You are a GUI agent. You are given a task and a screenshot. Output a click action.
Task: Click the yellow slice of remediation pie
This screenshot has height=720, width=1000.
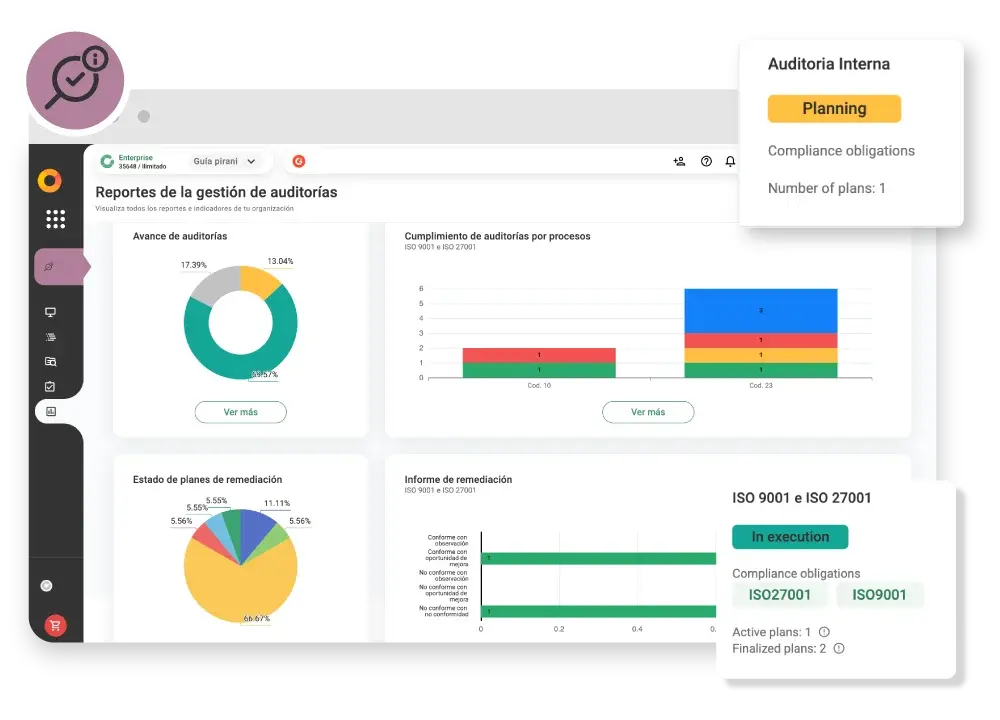point(240,585)
